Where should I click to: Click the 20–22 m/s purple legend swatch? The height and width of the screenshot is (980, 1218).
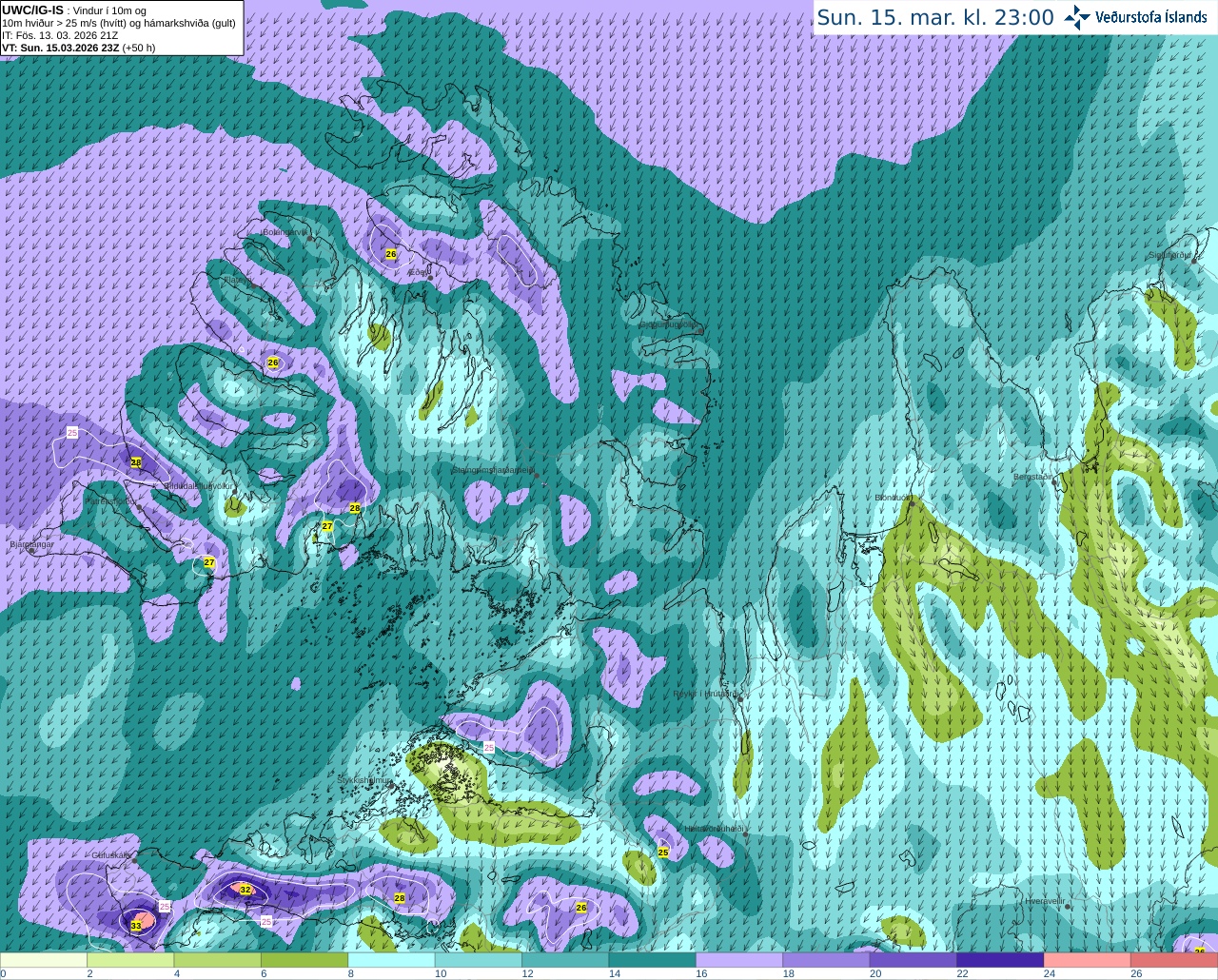[913, 960]
